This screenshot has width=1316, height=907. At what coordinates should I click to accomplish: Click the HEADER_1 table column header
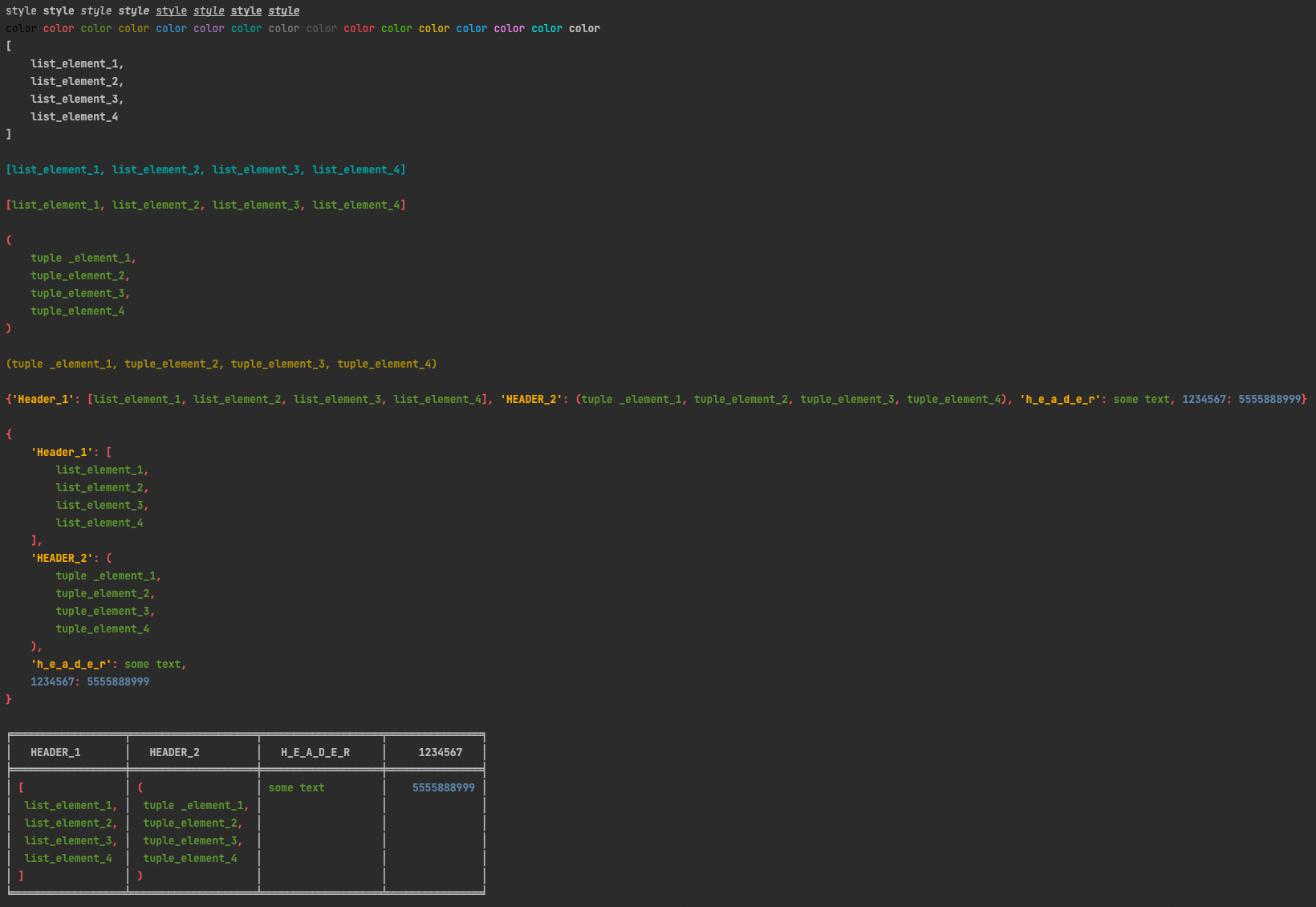point(55,752)
